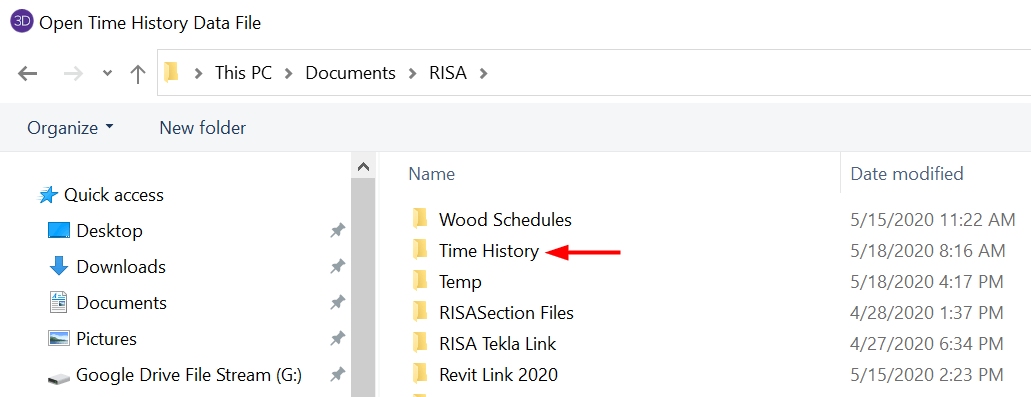Click date 5/15/2020 11:22 AM
The width and height of the screenshot is (1031, 397).
(932, 220)
